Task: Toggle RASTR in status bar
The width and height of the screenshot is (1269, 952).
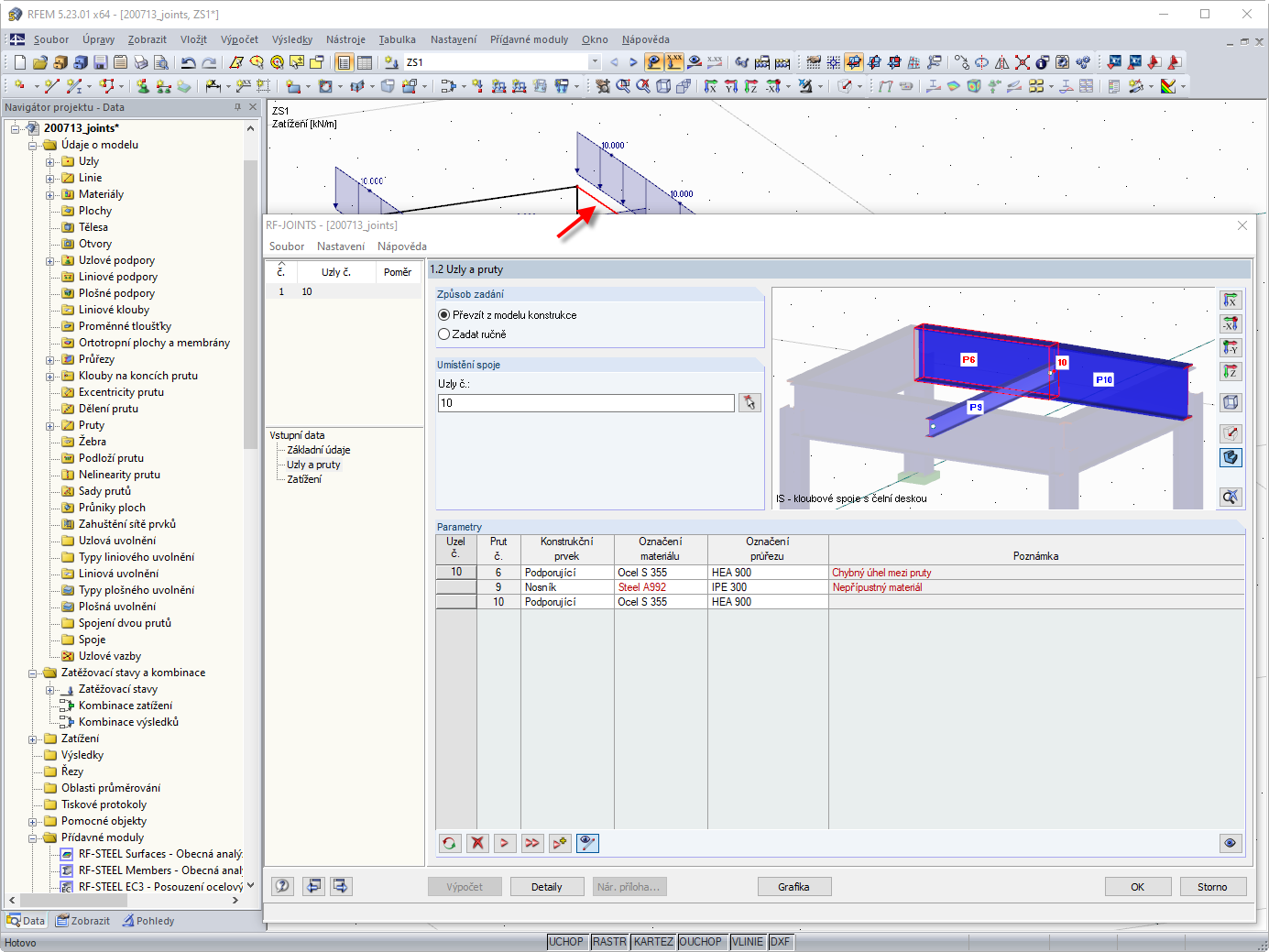Action: (609, 942)
